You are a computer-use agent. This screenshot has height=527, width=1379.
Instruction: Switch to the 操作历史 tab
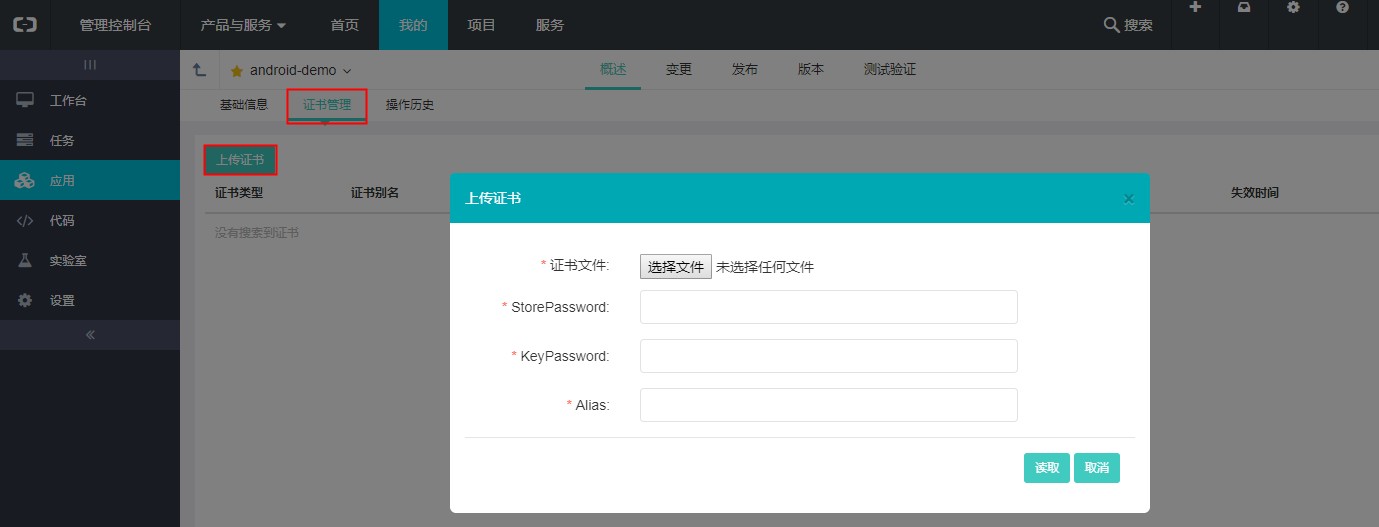(410, 105)
